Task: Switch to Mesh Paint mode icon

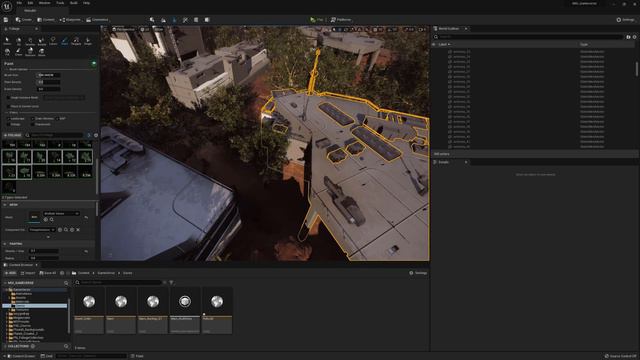Action: tap(185, 20)
